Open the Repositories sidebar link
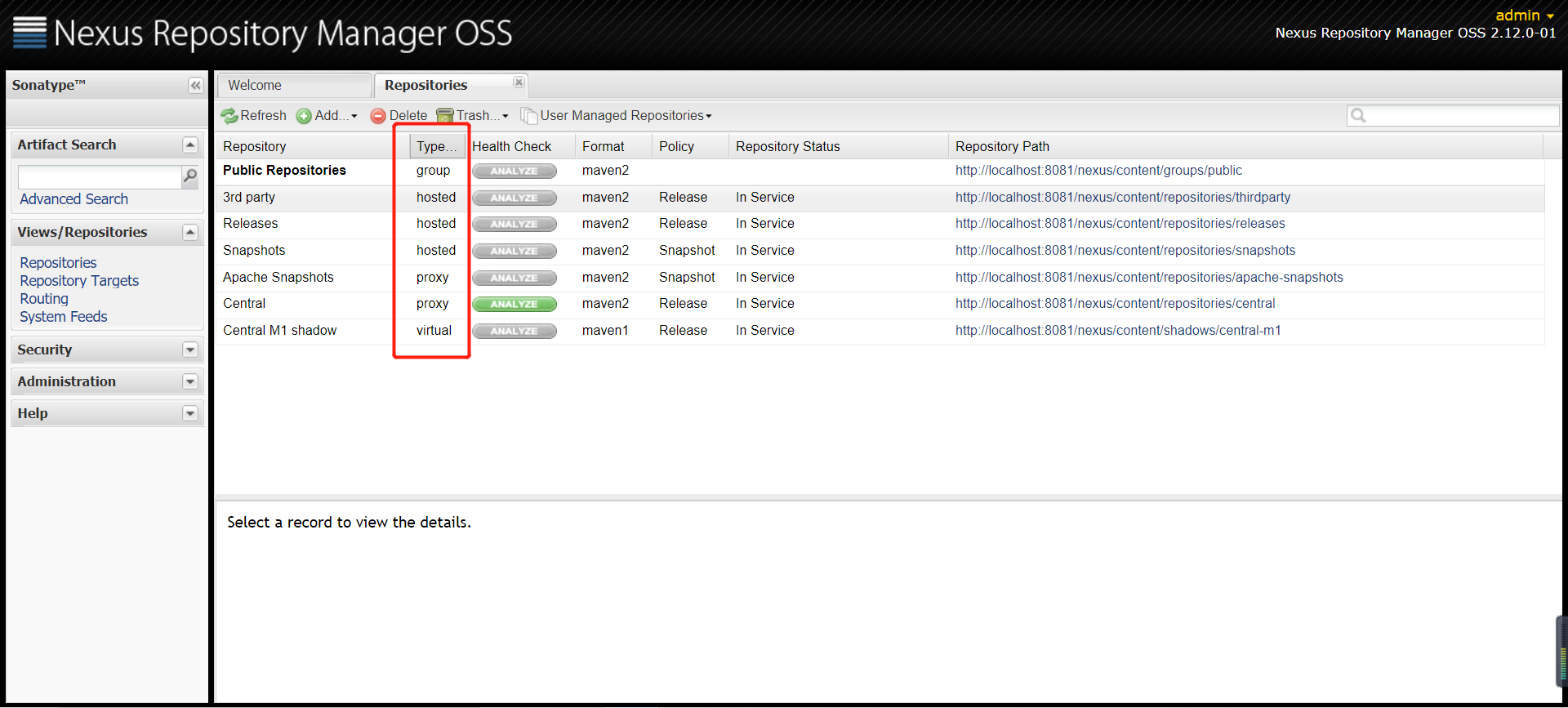The image size is (1568, 708). point(58,263)
